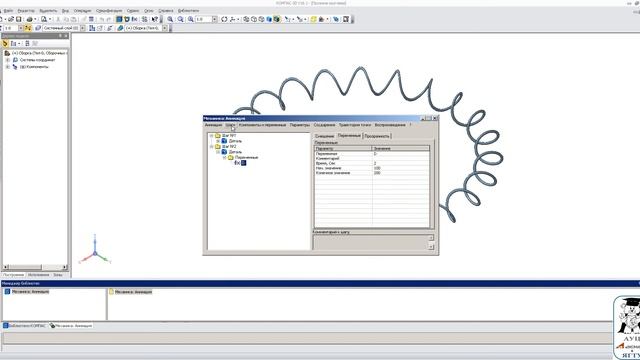
Task: Click the Undo arrow icon
Action: (102, 19)
